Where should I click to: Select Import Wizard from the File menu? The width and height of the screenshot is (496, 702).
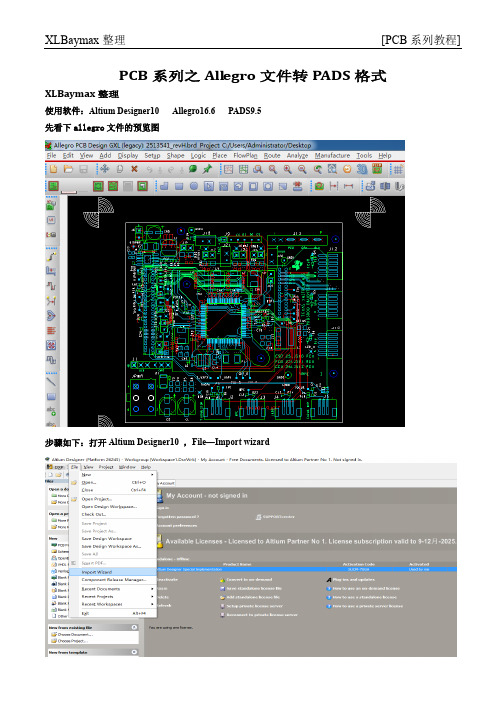pos(112,572)
